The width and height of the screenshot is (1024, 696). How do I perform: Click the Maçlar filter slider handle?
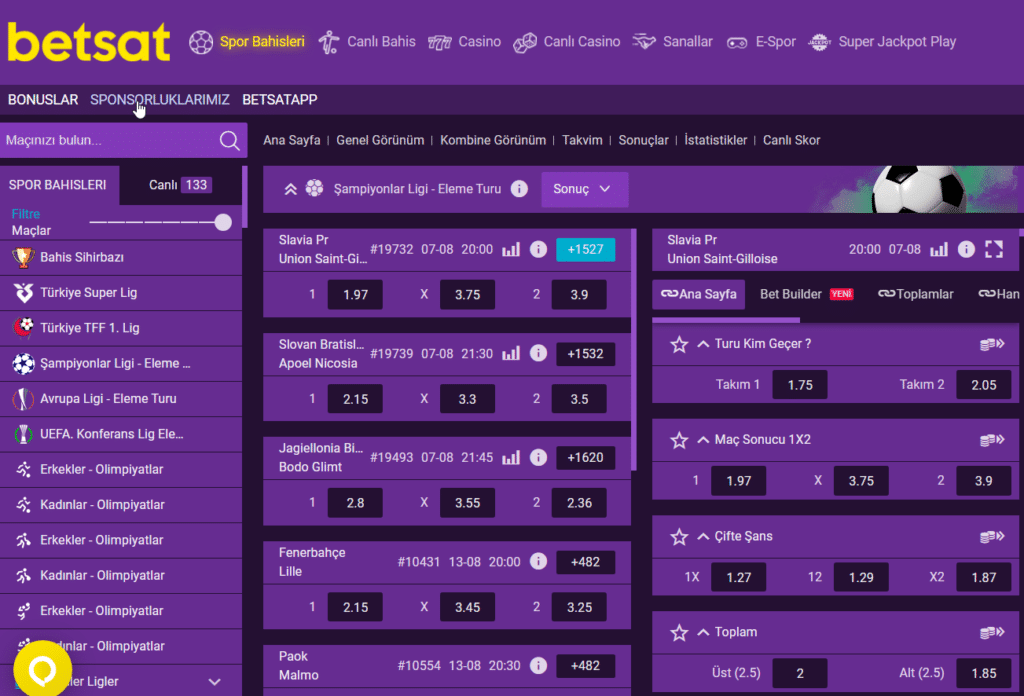click(x=223, y=223)
